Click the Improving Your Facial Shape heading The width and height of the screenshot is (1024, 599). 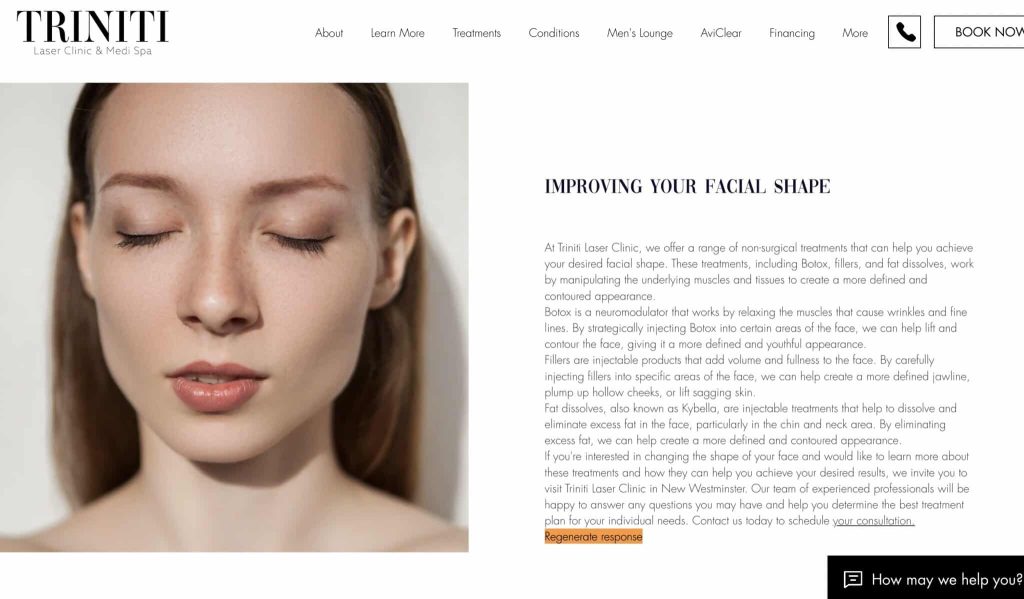(x=687, y=187)
